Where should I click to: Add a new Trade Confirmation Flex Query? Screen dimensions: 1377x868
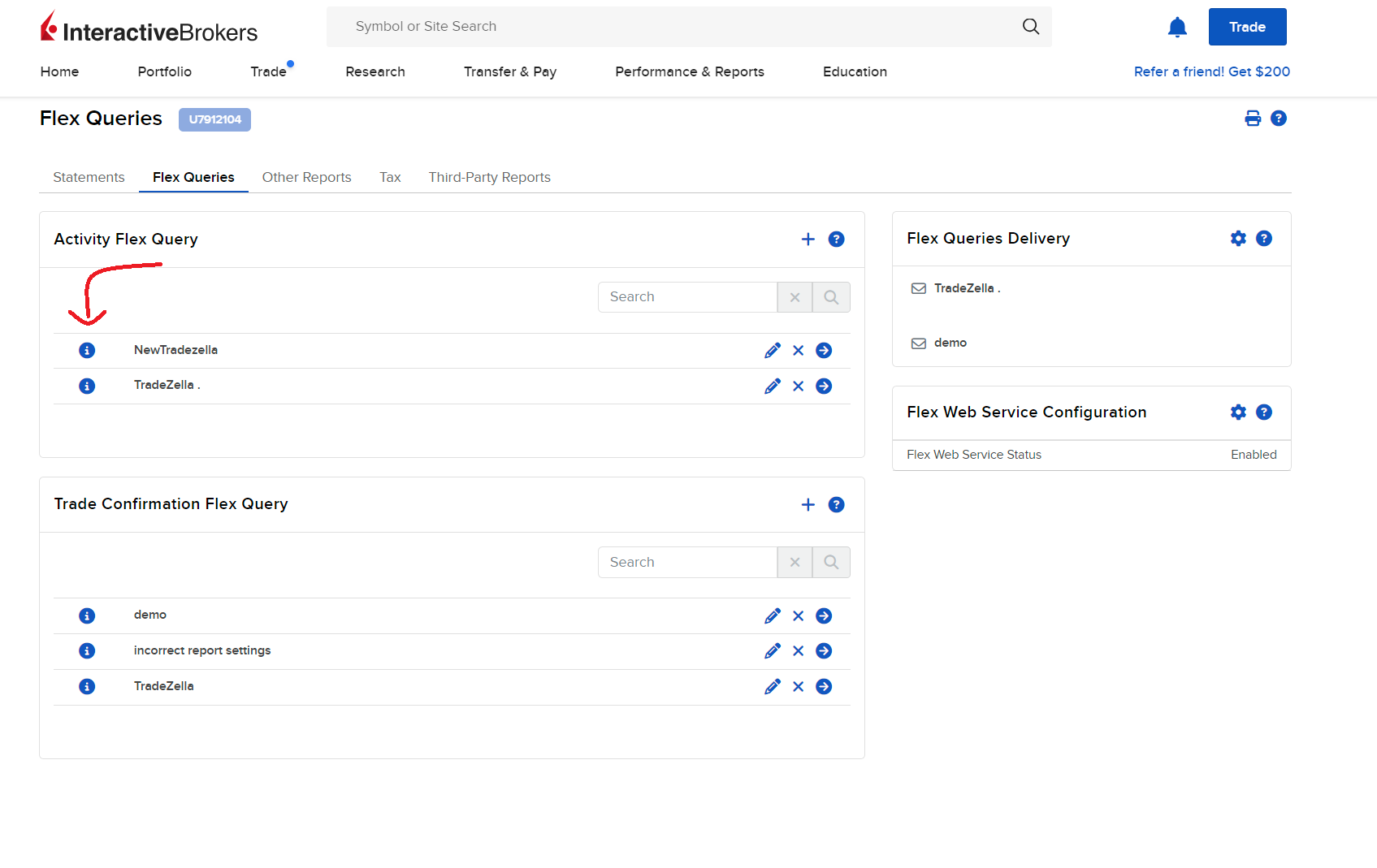point(808,504)
